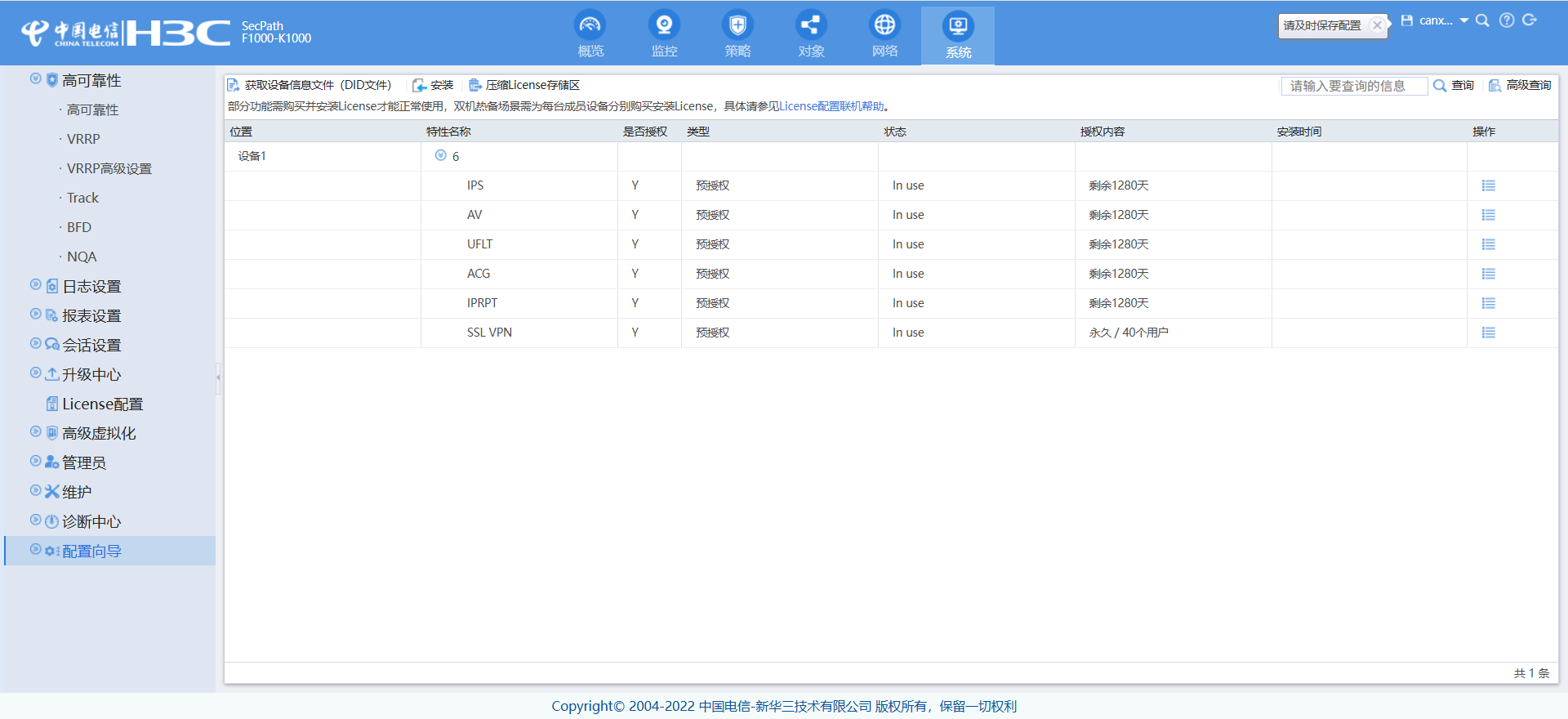Open details icon for ACG row
Screen dimensions: 1568x719
coord(1489,274)
